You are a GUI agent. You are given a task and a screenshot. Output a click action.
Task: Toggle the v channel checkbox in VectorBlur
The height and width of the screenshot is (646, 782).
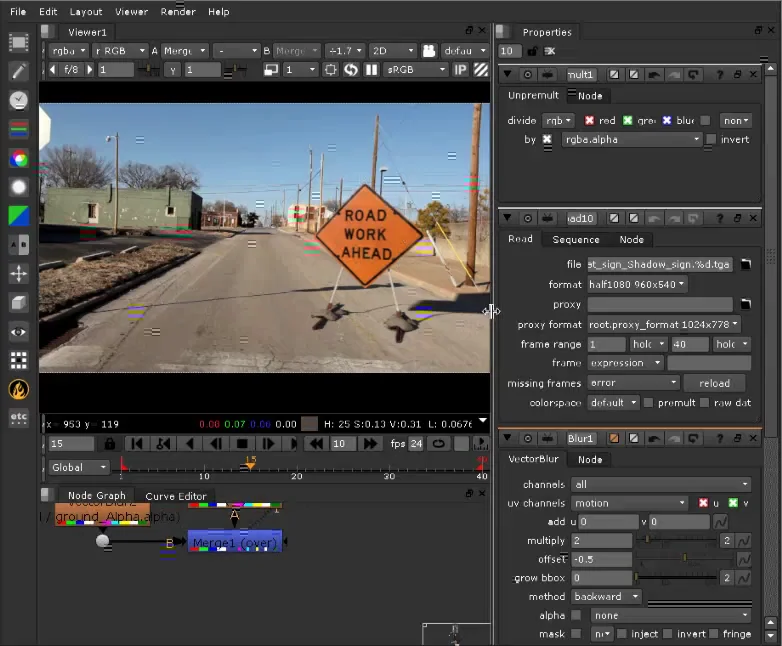click(x=733, y=503)
